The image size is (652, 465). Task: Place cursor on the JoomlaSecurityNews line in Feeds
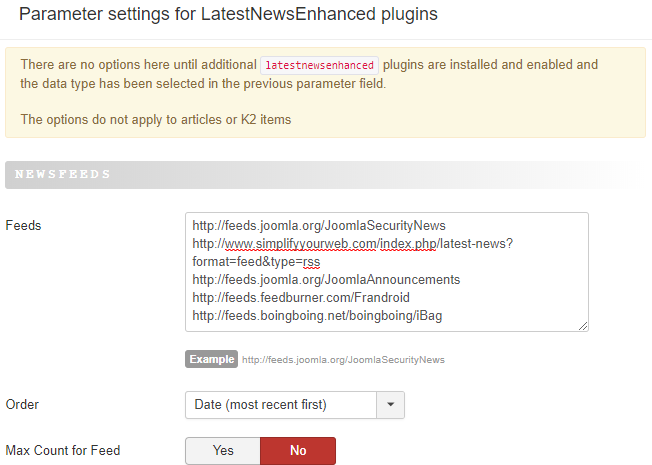coord(319,225)
